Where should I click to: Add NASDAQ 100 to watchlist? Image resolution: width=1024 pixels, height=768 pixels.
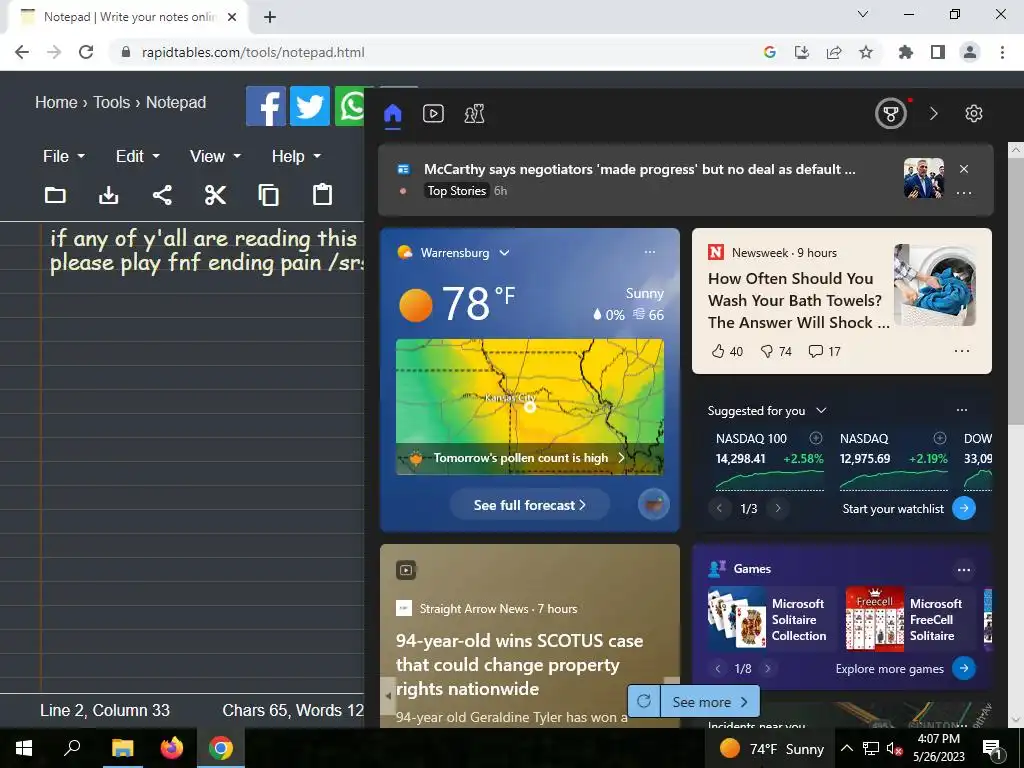[816, 438]
